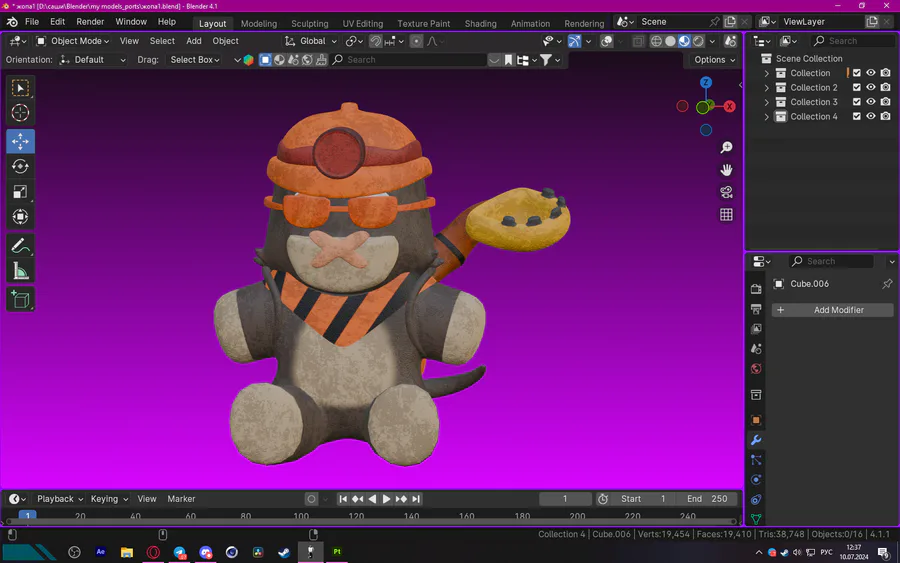The image size is (900, 563).
Task: Hide Collection 4 with its eye icon
Action: click(x=871, y=116)
